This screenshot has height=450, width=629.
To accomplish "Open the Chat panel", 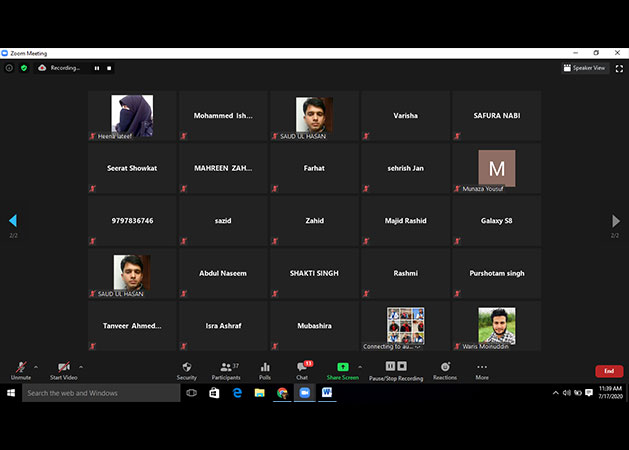I will (x=301, y=369).
